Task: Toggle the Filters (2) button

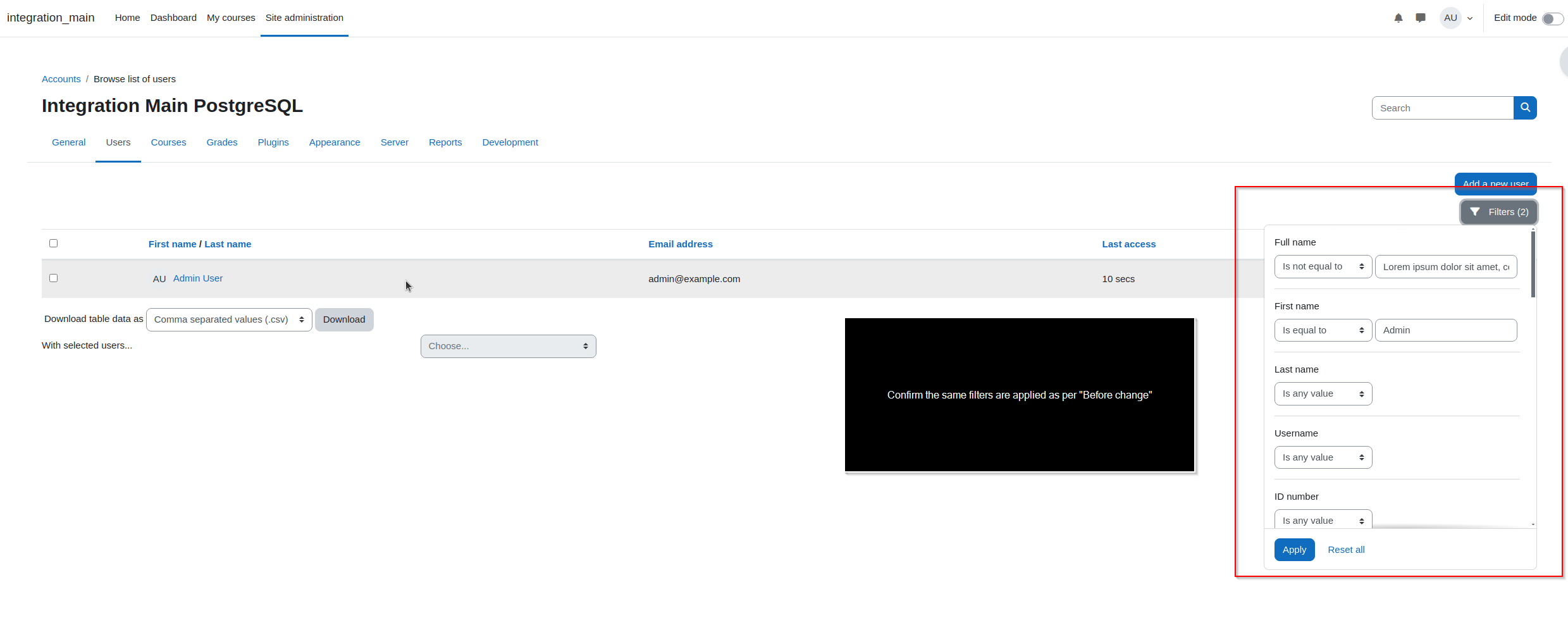Action: coord(1498,212)
